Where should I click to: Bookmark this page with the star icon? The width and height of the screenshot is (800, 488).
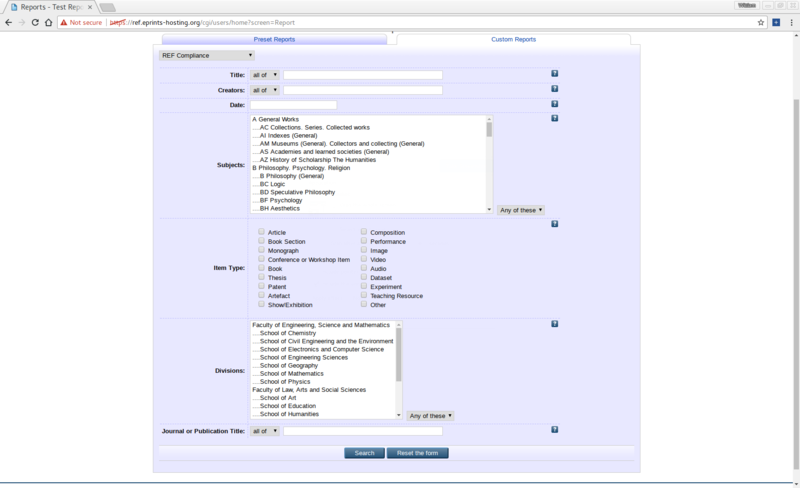click(x=761, y=22)
